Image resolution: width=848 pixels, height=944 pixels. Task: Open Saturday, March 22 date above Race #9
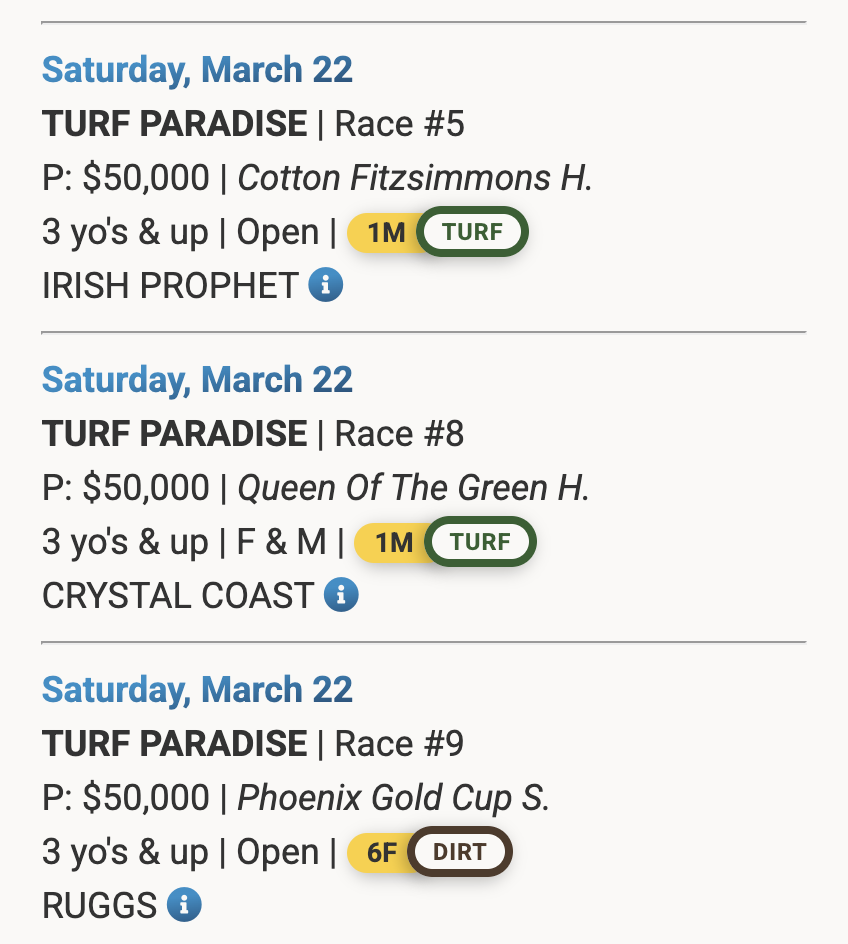(197, 690)
